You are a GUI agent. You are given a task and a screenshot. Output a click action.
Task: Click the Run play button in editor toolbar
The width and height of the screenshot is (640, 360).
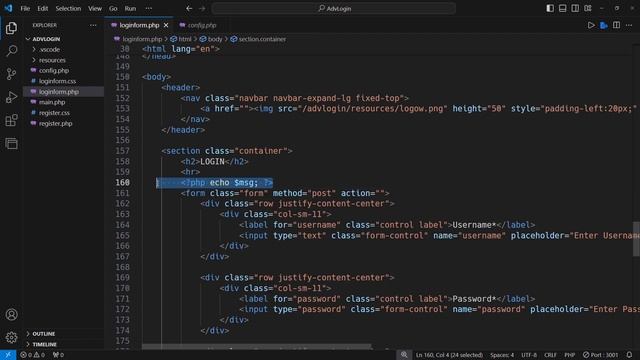tap(591, 25)
